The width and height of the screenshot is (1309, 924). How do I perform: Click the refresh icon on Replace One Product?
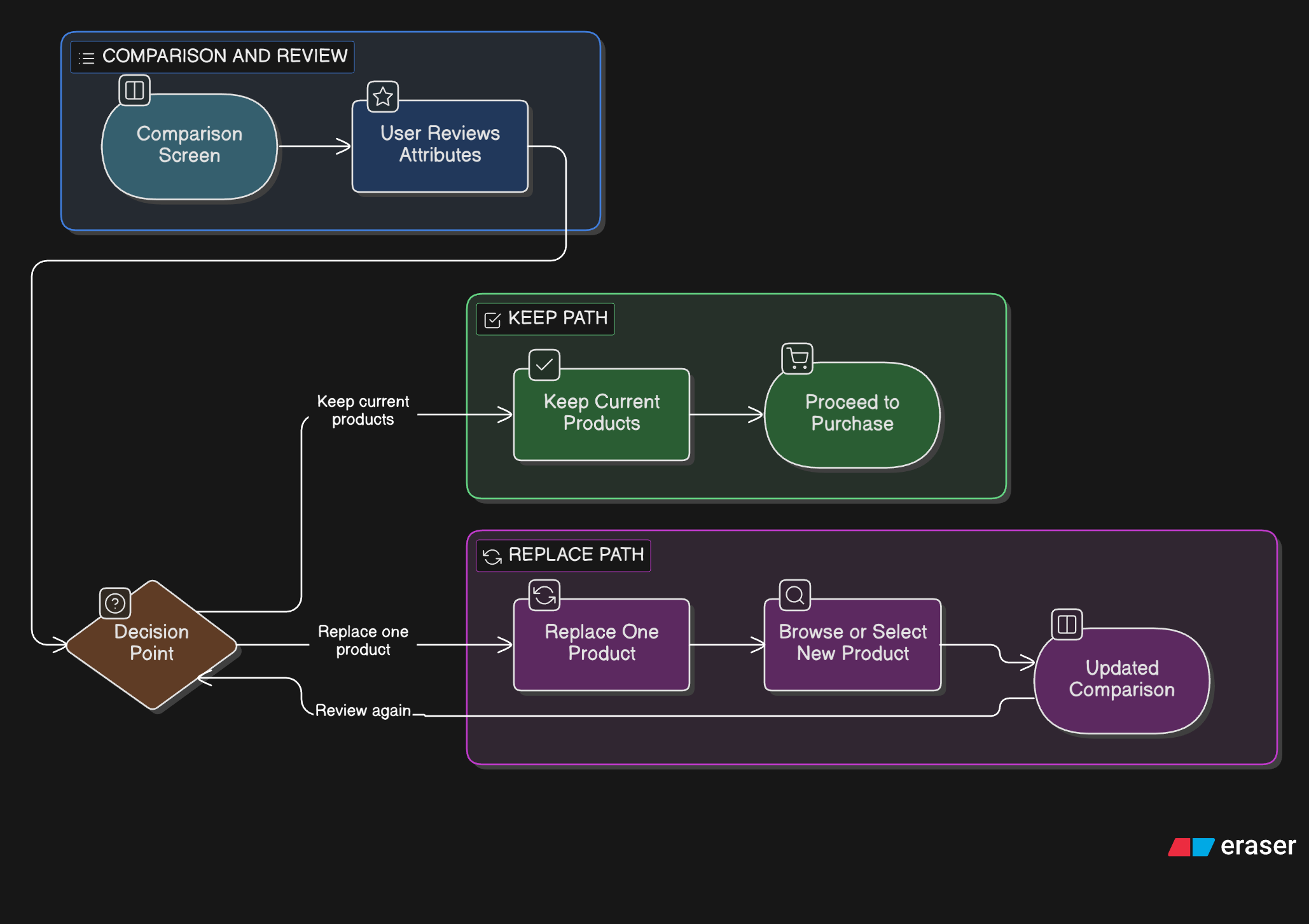544,595
